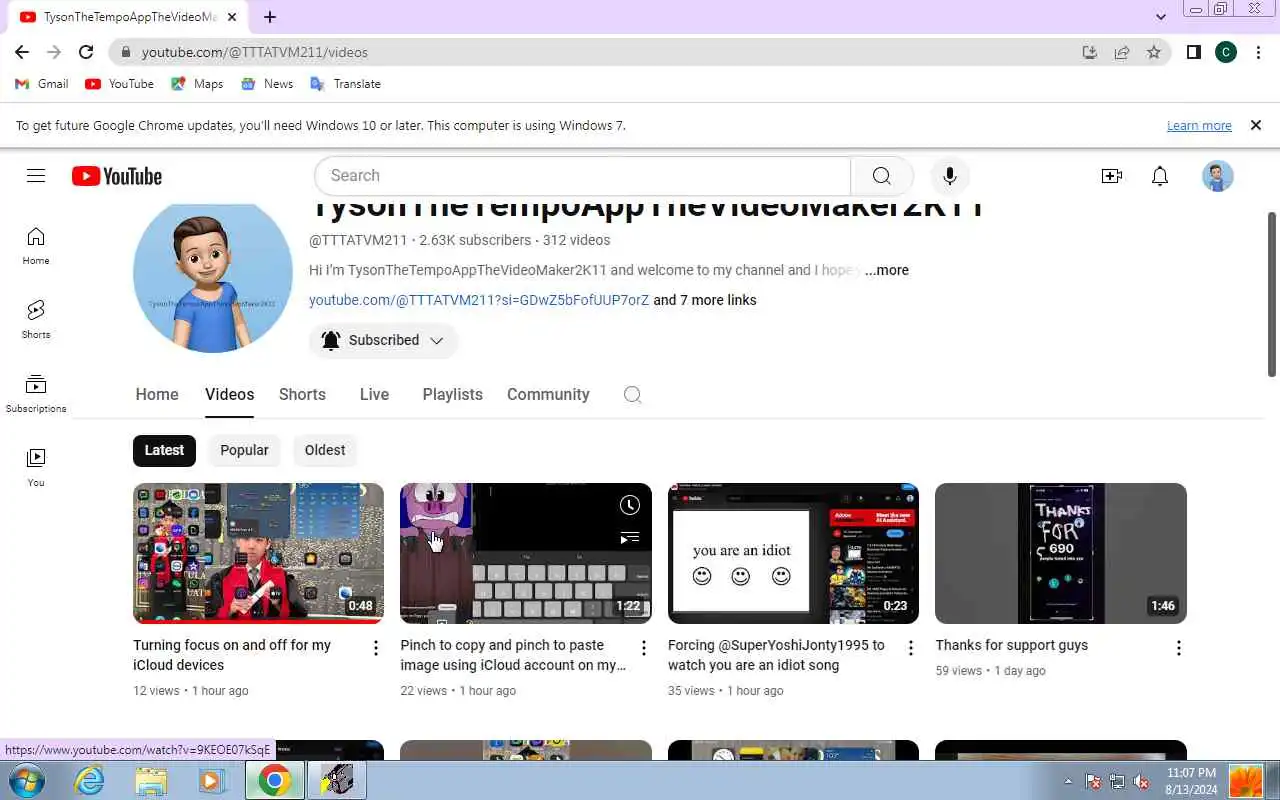Launch Internet Explorer from the taskbar
The width and height of the screenshot is (1280, 800).
pyautogui.click(x=89, y=780)
